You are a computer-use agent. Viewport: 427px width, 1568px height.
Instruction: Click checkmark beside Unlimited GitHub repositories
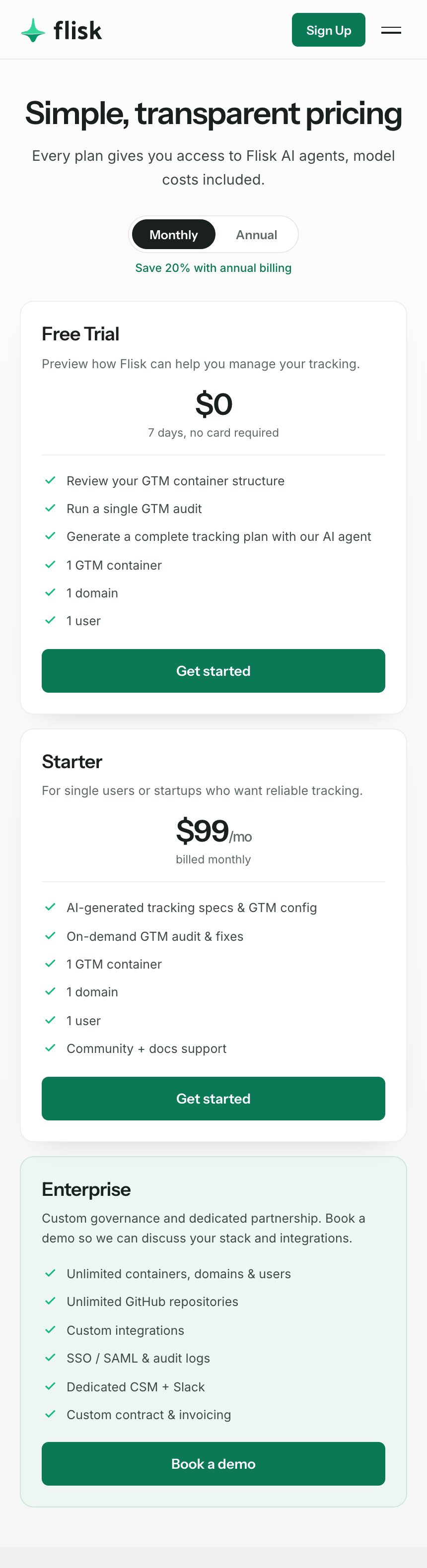(51, 1301)
